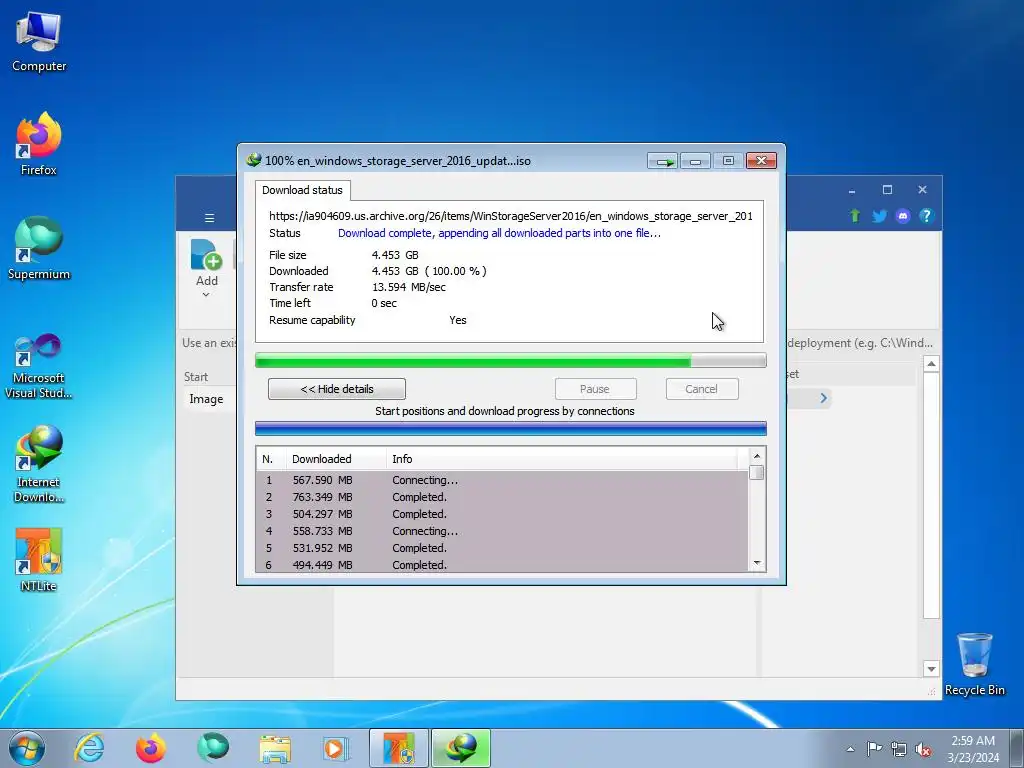Launch Firefox from the taskbar
1024x768 pixels.
(151, 748)
